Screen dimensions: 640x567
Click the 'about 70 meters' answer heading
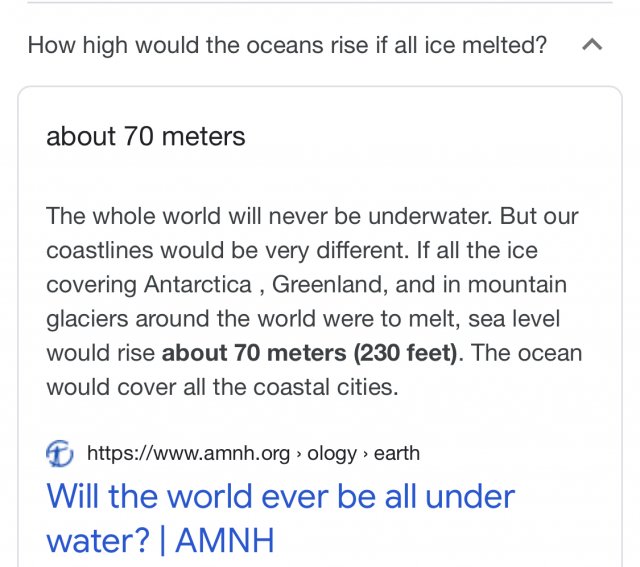146,136
